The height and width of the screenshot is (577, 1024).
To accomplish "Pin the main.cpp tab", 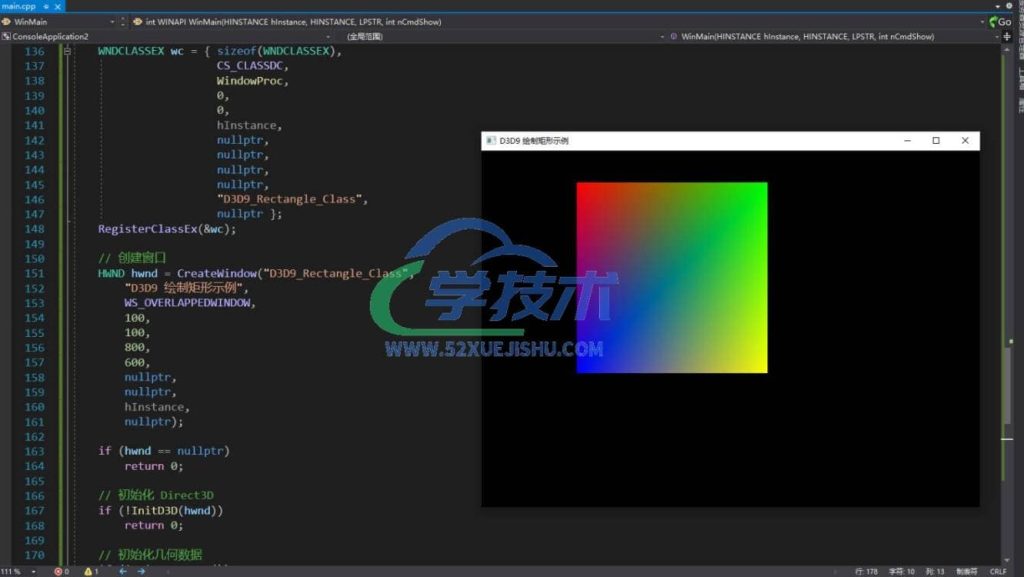I will click(x=46, y=6).
